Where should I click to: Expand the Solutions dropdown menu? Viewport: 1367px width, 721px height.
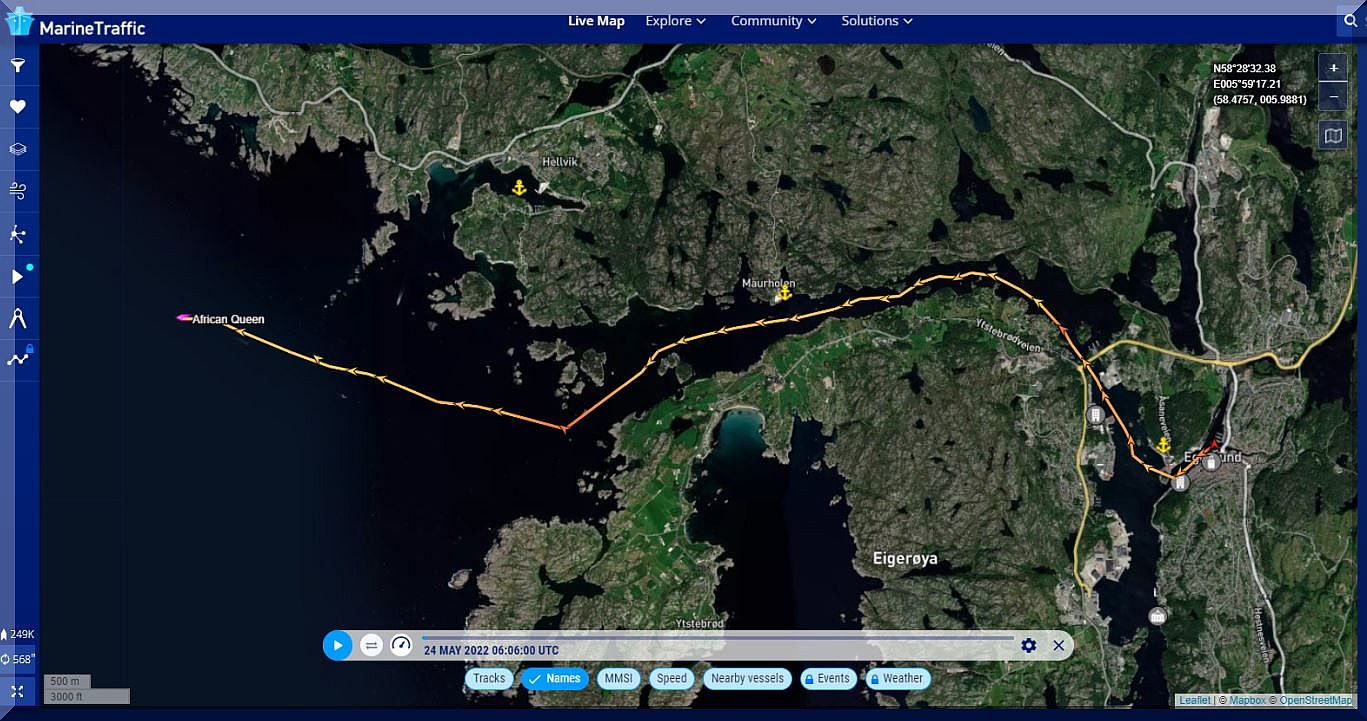point(876,21)
